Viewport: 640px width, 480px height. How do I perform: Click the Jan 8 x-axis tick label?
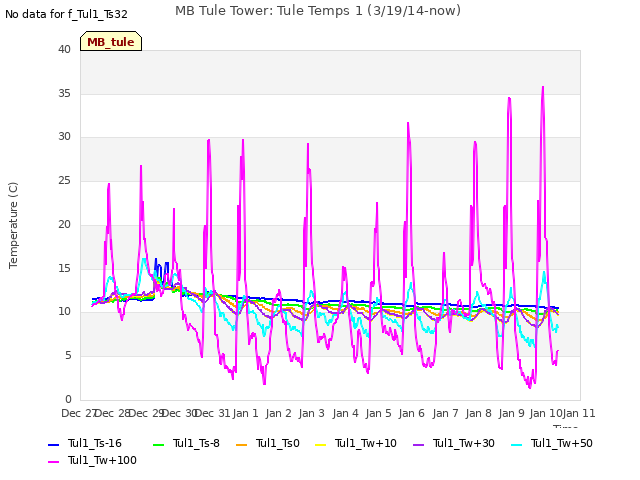[479, 413]
